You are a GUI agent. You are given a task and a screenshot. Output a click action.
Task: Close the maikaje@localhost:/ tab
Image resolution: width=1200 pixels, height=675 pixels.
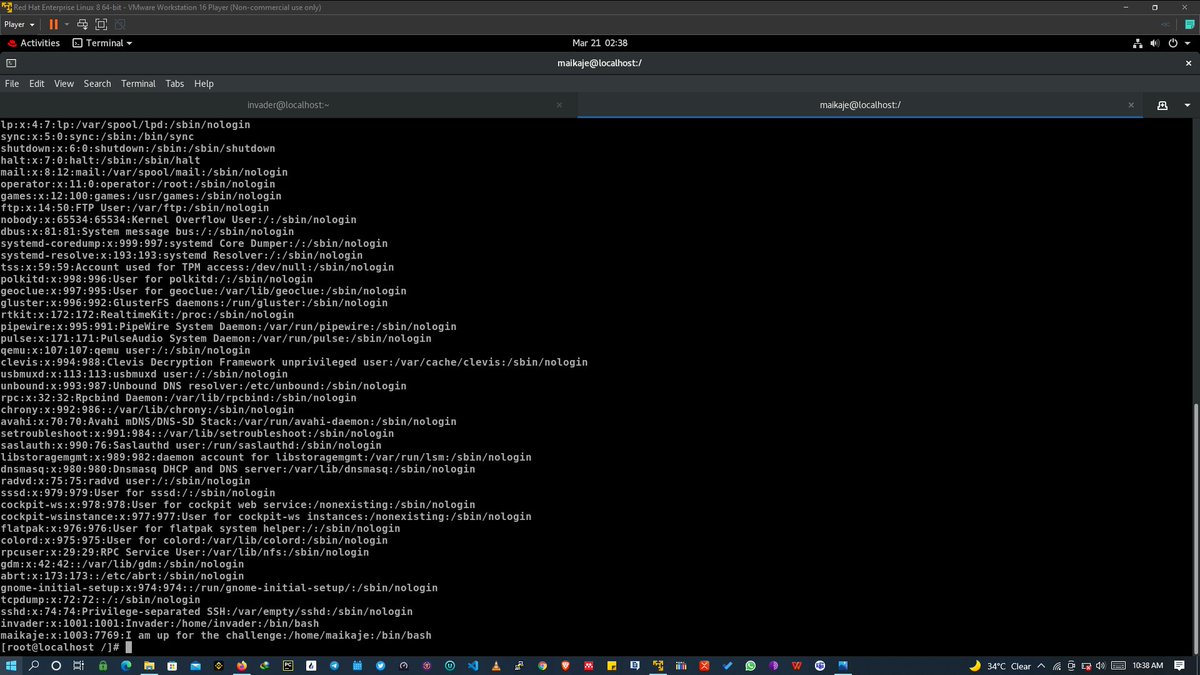(1131, 105)
